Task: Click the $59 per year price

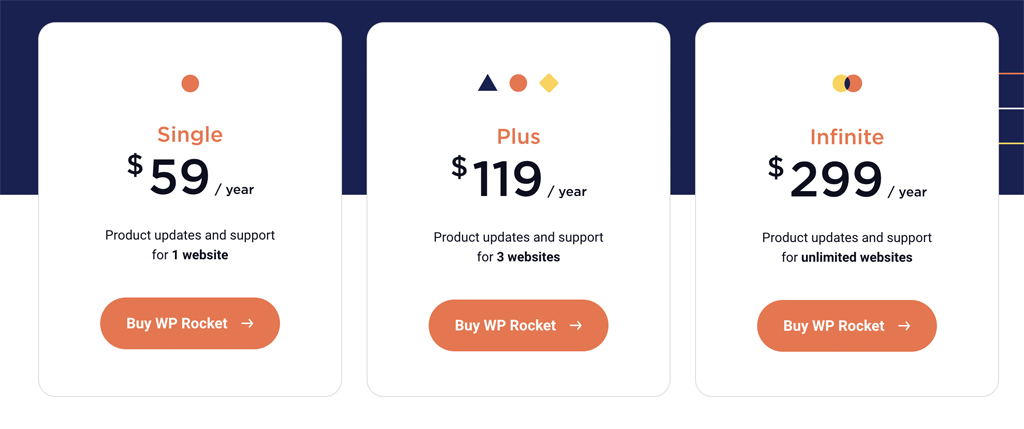Action: 190,176
